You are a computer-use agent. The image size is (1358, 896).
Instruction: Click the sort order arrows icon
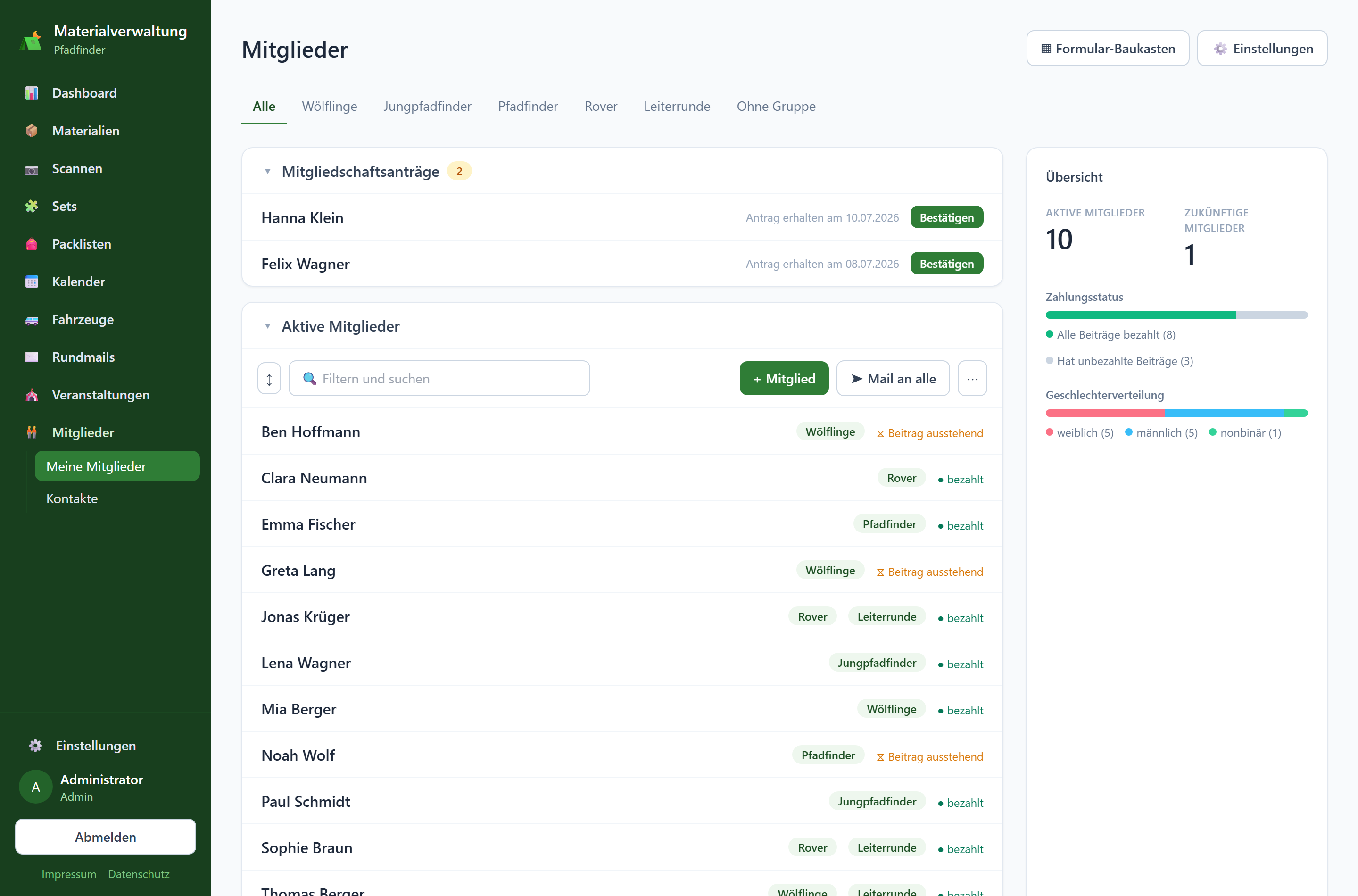click(269, 378)
